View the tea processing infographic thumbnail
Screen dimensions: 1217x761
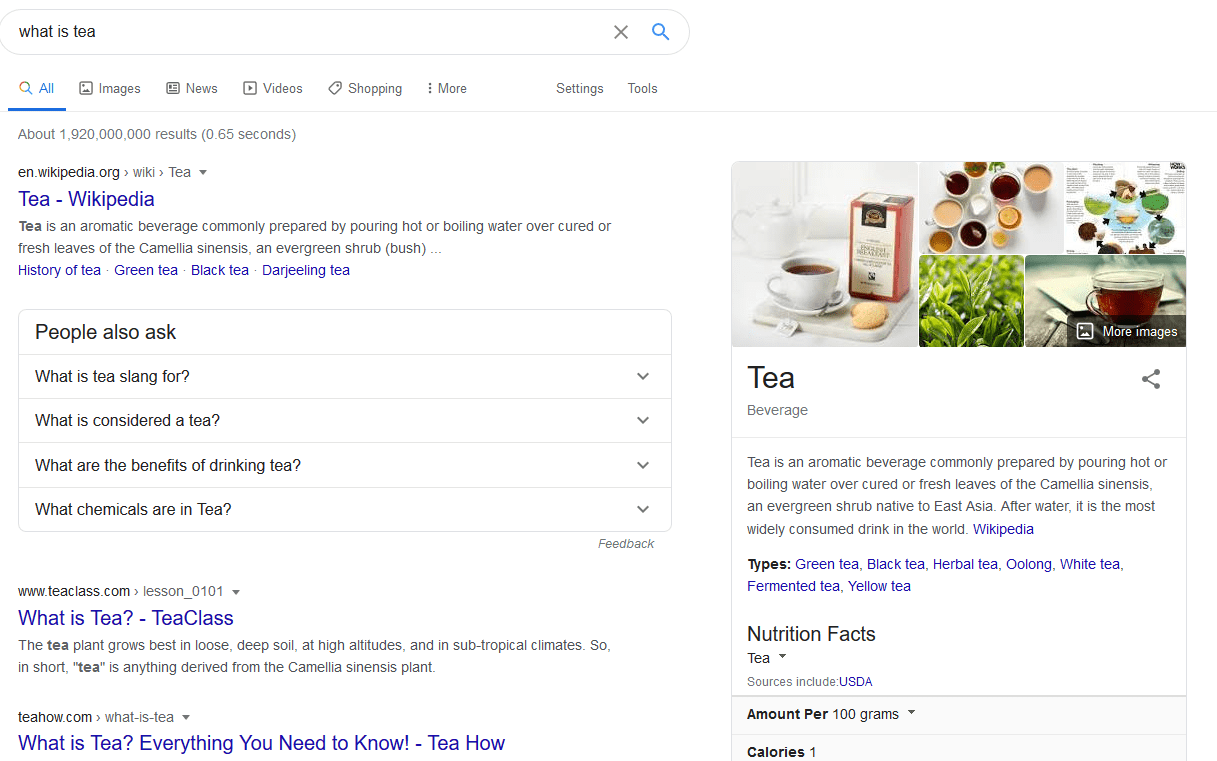[1125, 207]
